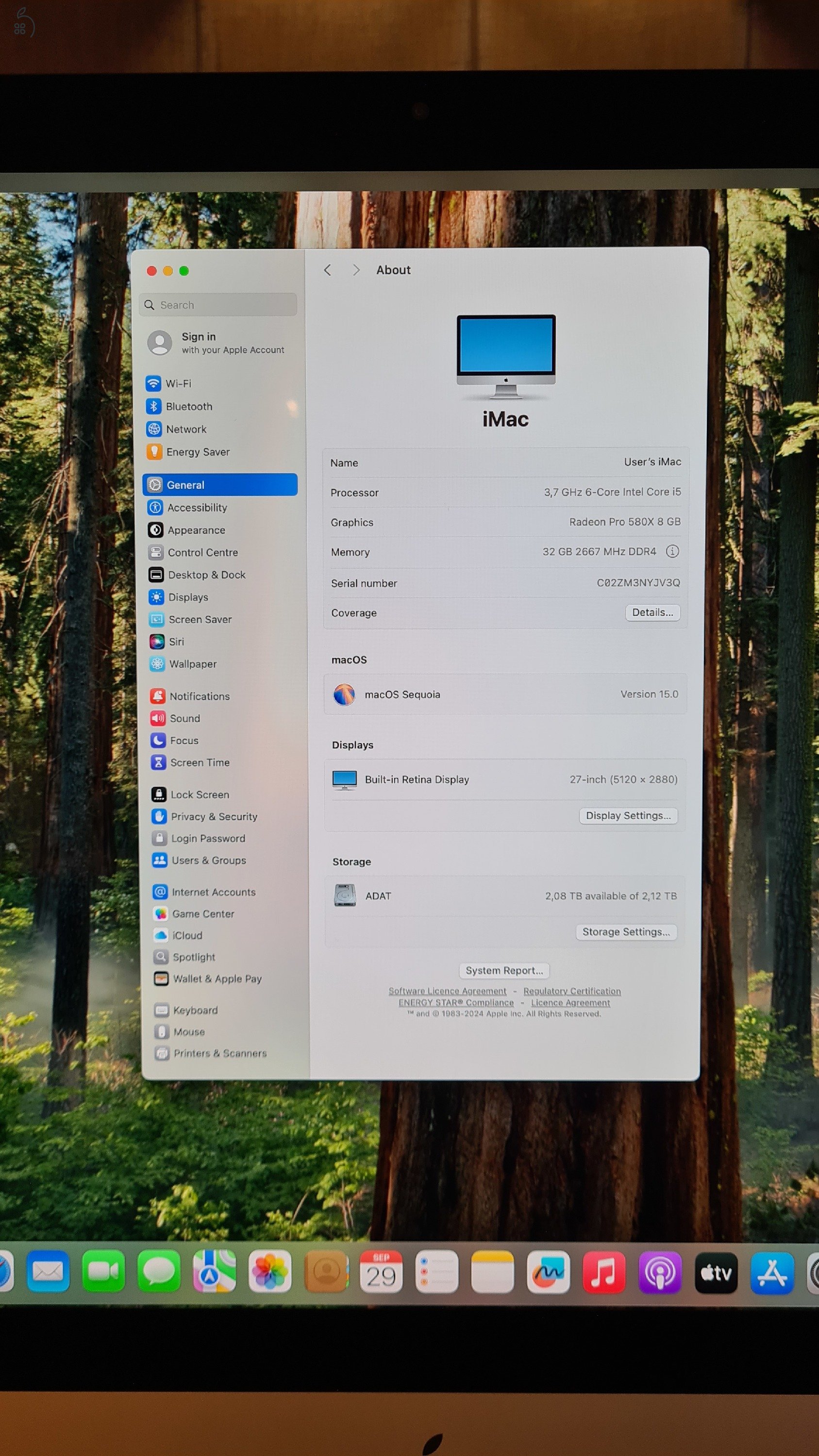This screenshot has height=1456, width=819.
Task: Open Coverage Details… button
Action: [653, 612]
